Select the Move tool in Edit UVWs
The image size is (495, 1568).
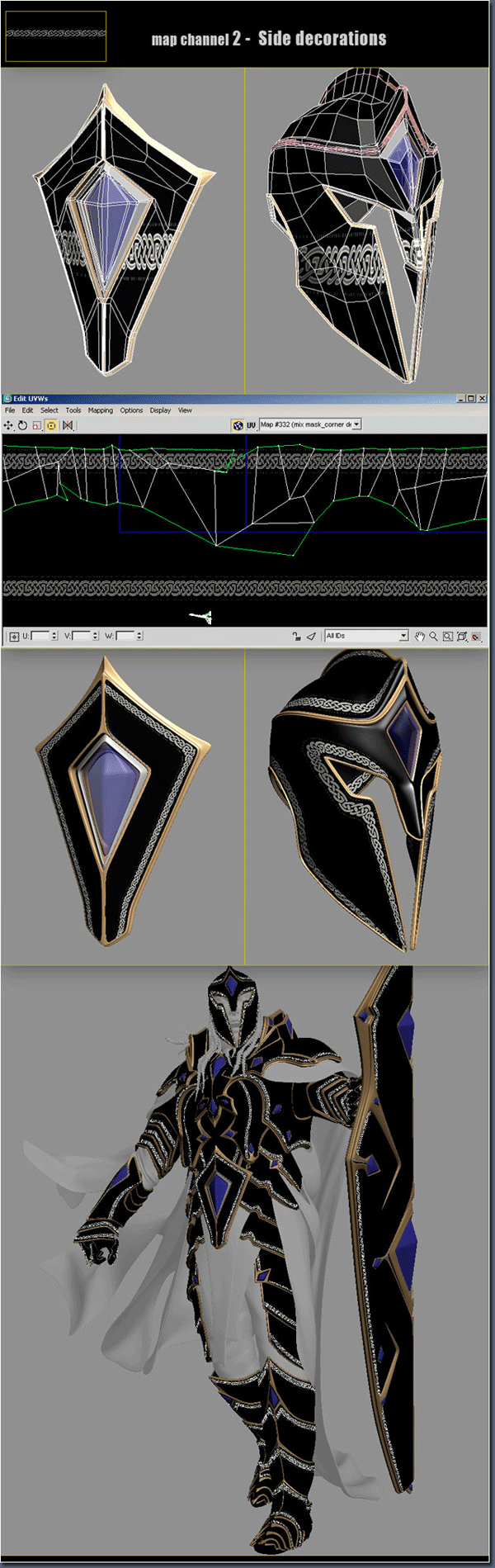pyautogui.click(x=8, y=425)
